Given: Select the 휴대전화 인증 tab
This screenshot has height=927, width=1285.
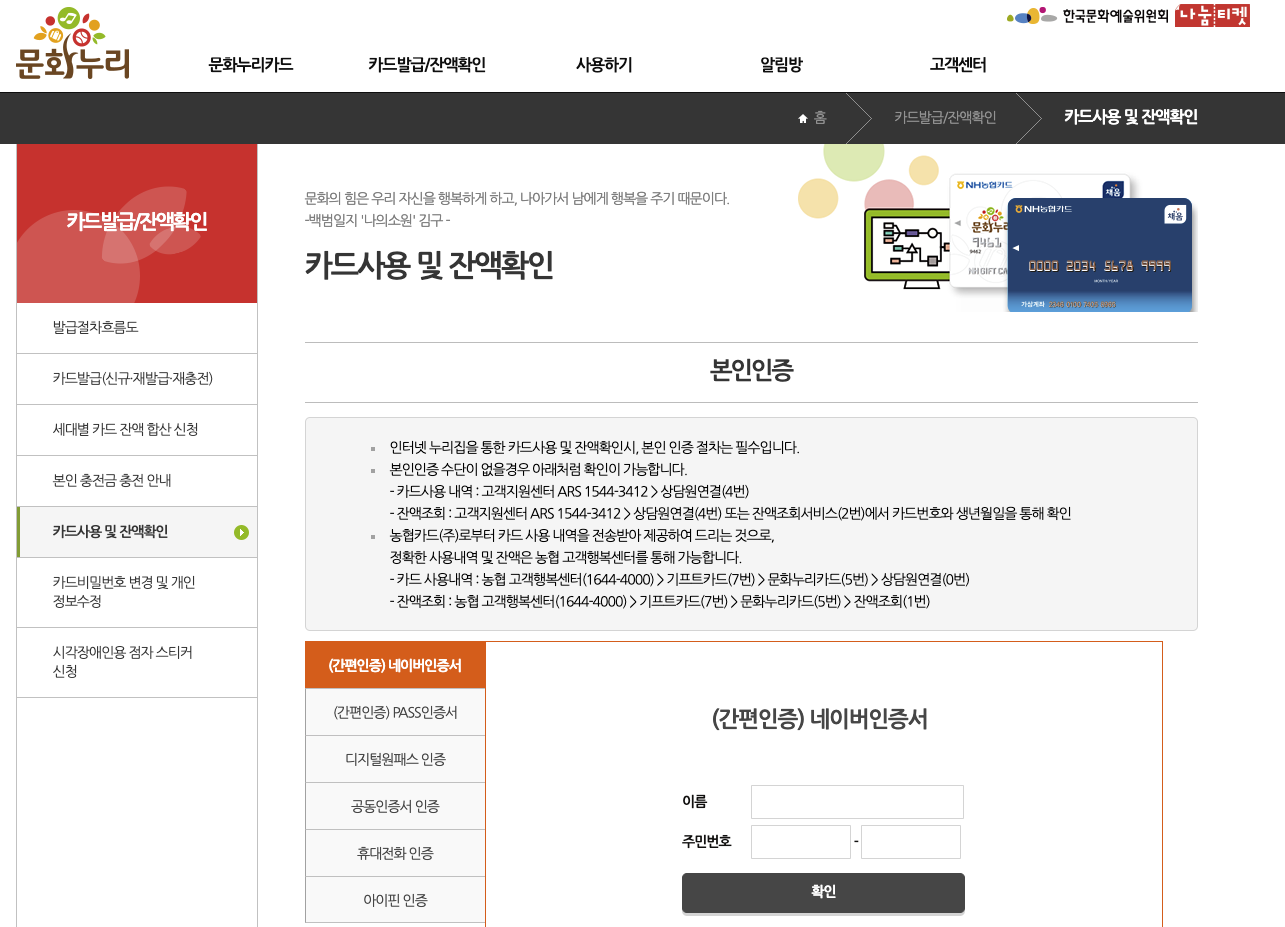Looking at the screenshot, I should click(394, 852).
